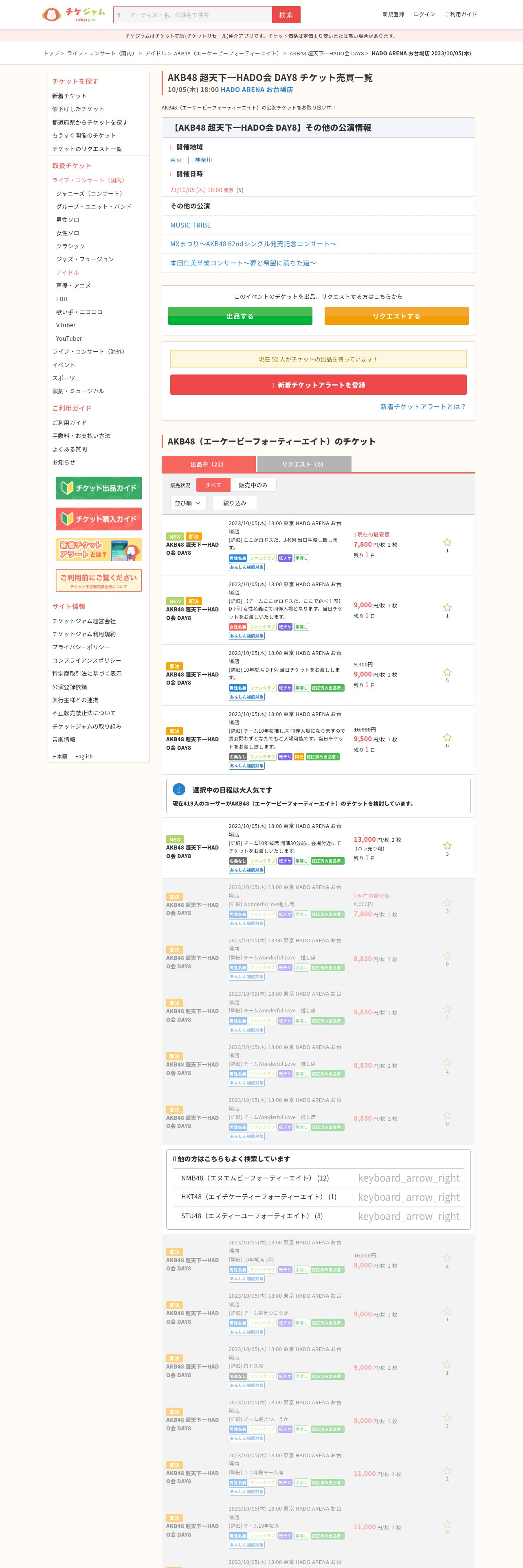The image size is (523, 1568).
Task: Open 新着チケットアラートとは？ link
Action: click(x=423, y=407)
